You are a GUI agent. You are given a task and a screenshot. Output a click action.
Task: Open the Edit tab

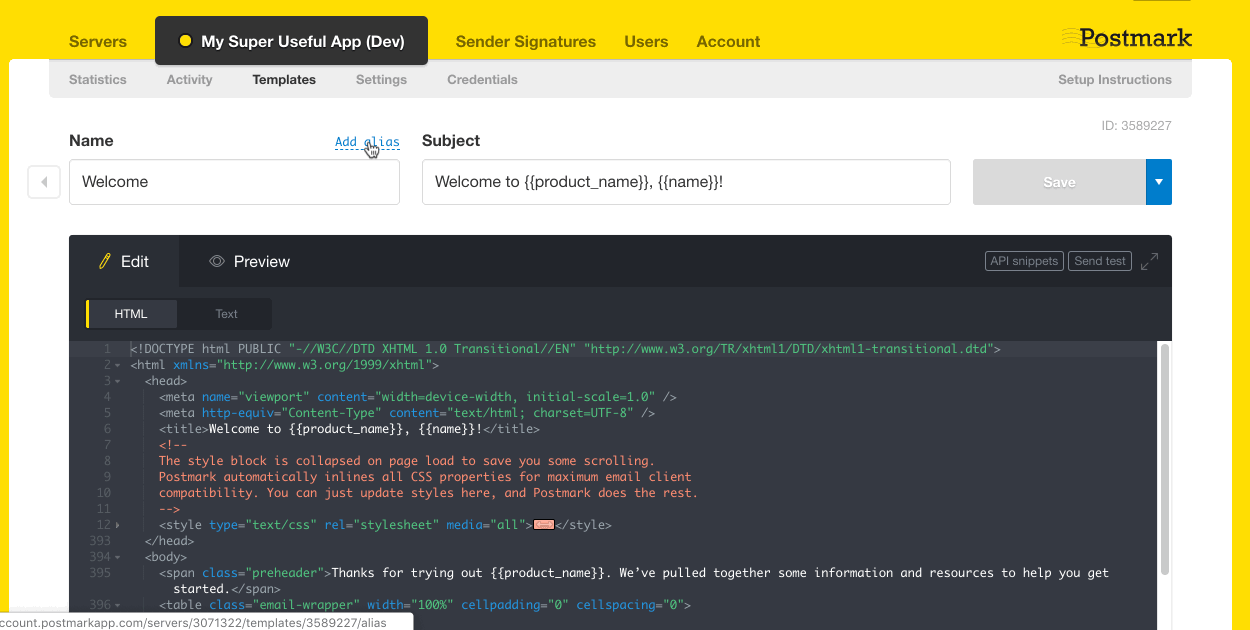[124, 262]
